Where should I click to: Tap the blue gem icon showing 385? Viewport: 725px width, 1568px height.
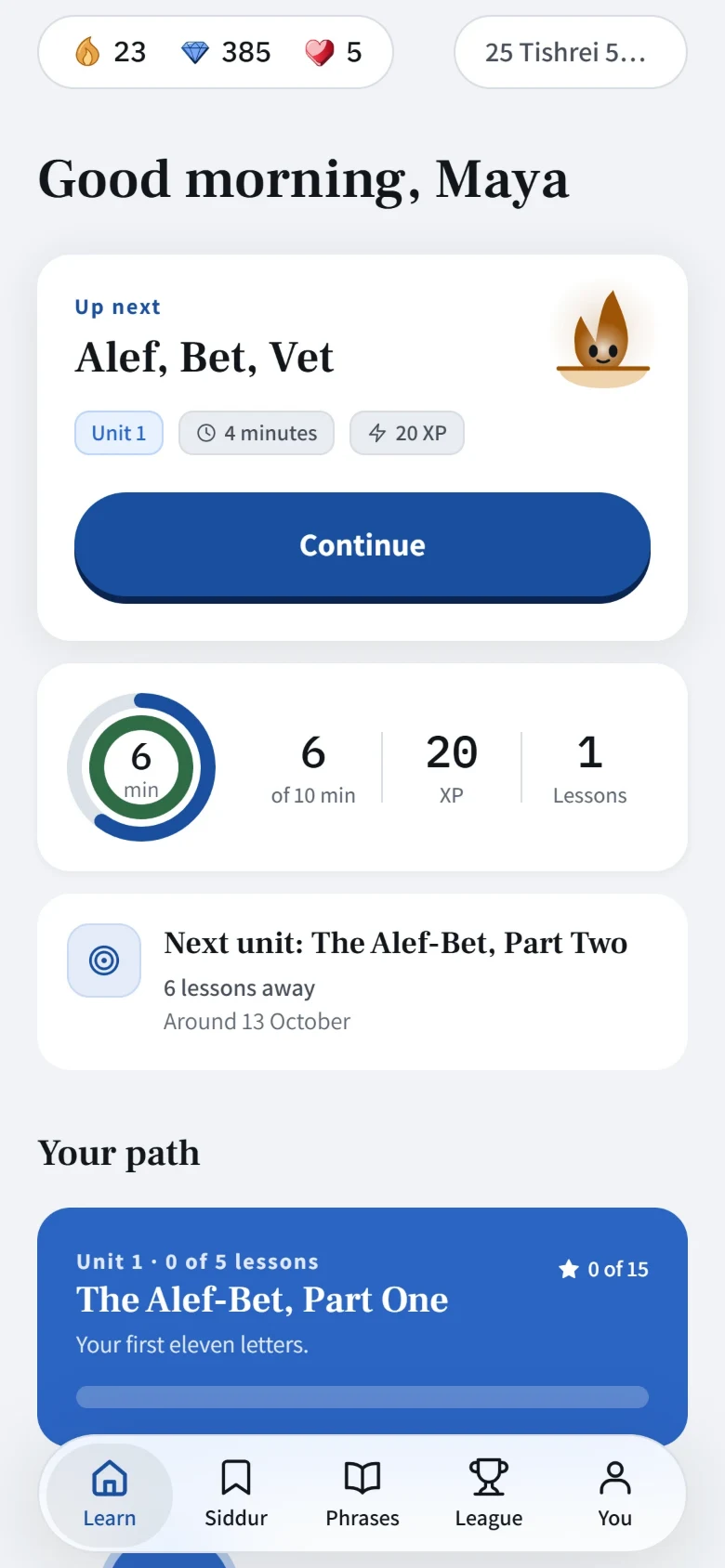coord(195,52)
